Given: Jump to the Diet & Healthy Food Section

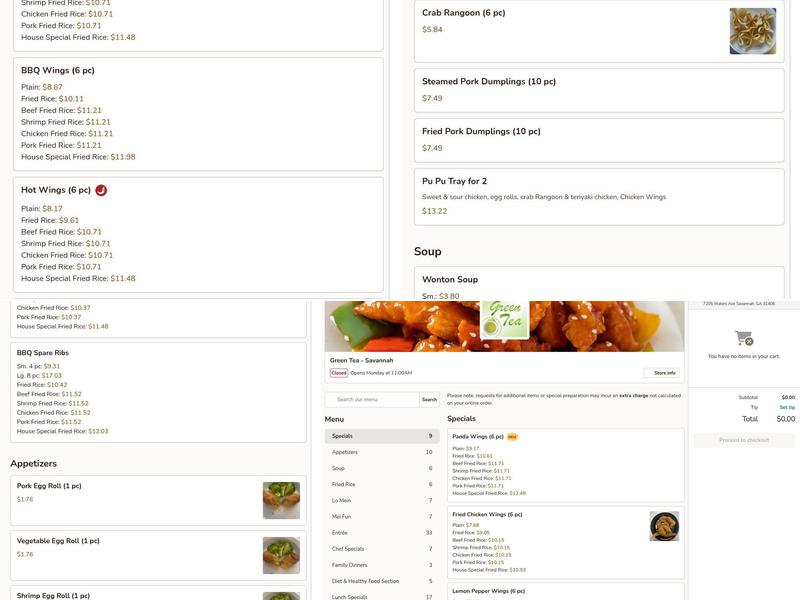Looking at the screenshot, I should point(382,581).
